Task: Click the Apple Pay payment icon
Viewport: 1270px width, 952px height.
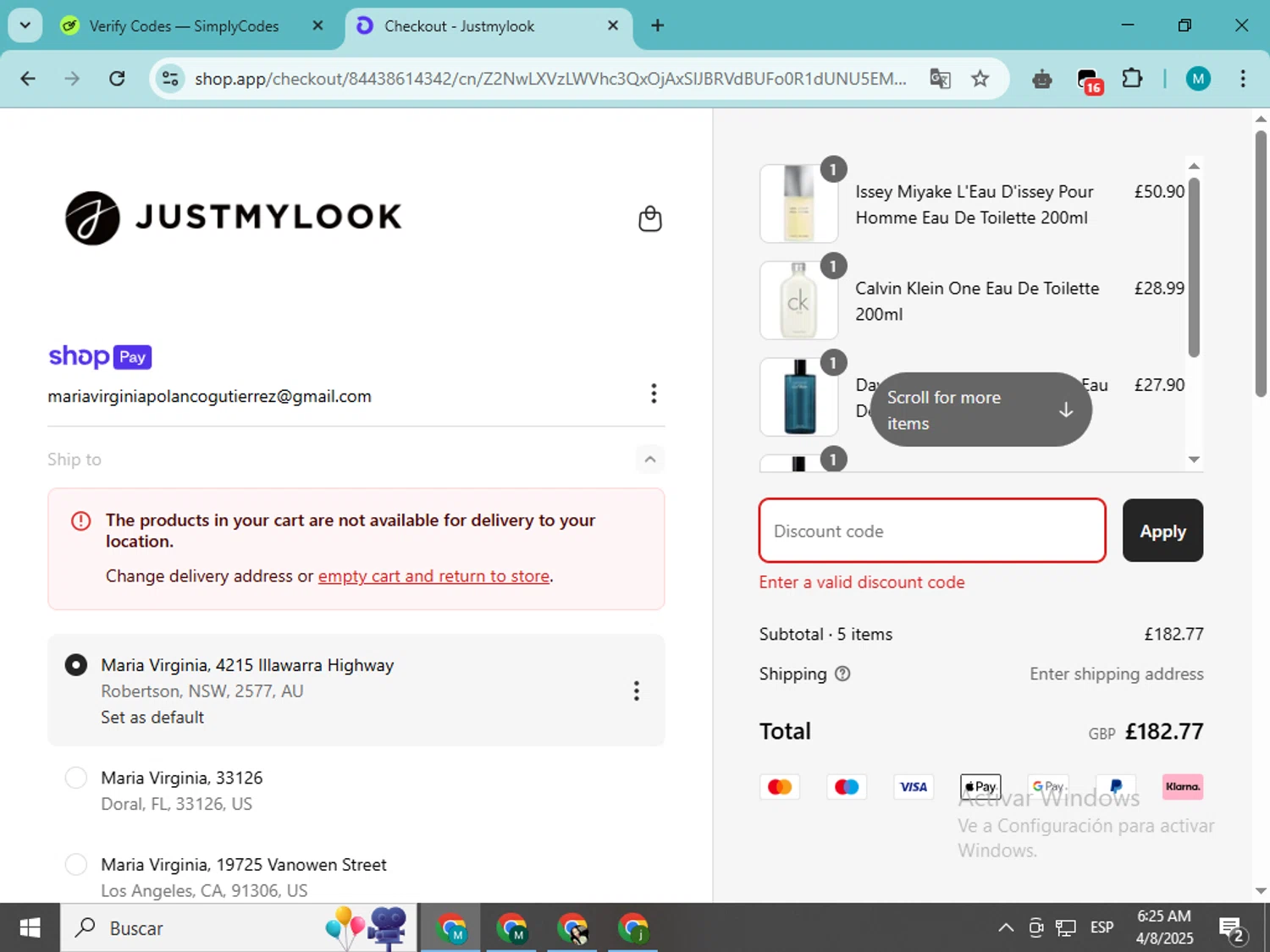Action: click(980, 787)
